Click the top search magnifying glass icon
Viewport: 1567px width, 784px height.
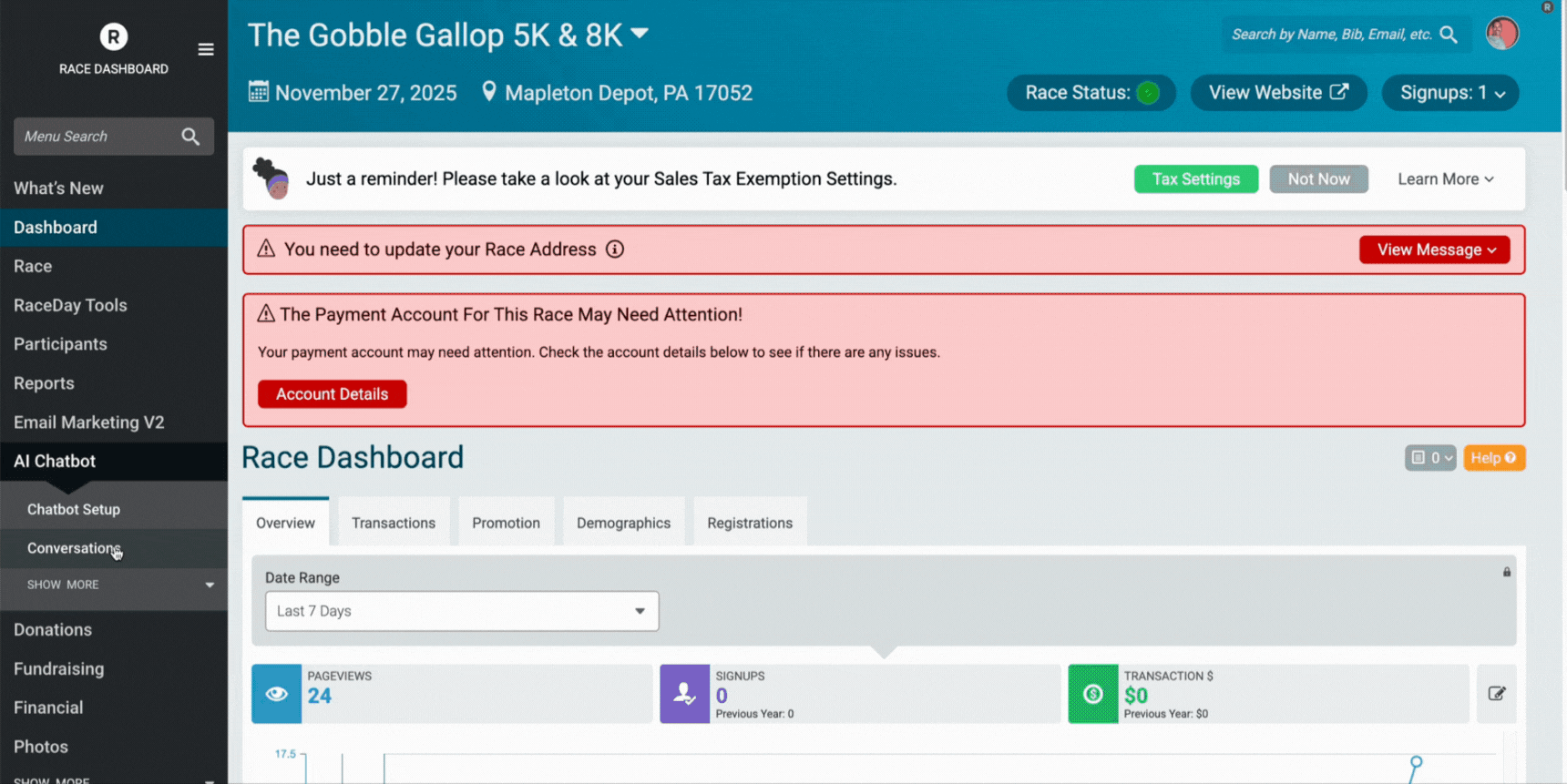point(1449,35)
